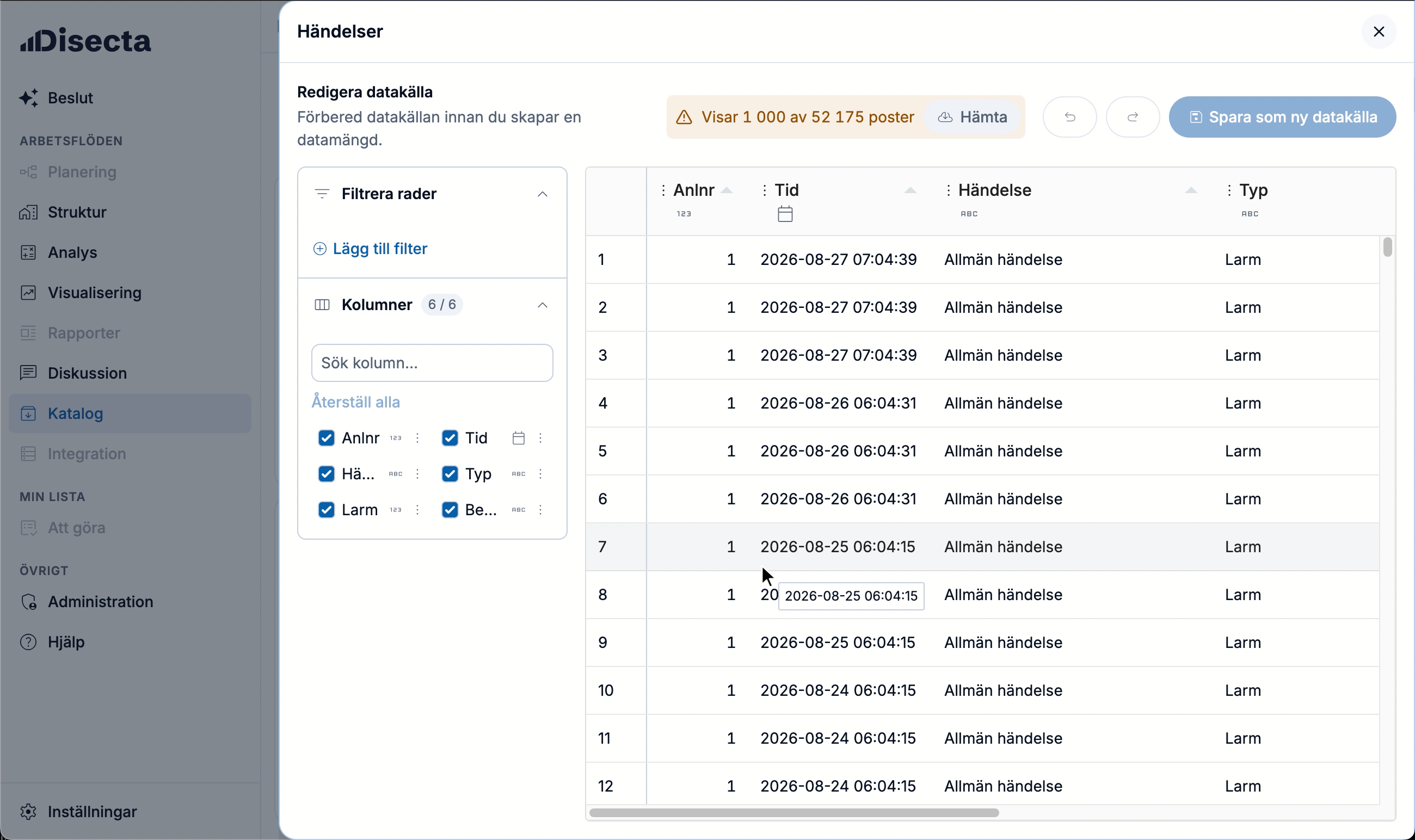Open options menu for Tid in column list

pos(540,438)
